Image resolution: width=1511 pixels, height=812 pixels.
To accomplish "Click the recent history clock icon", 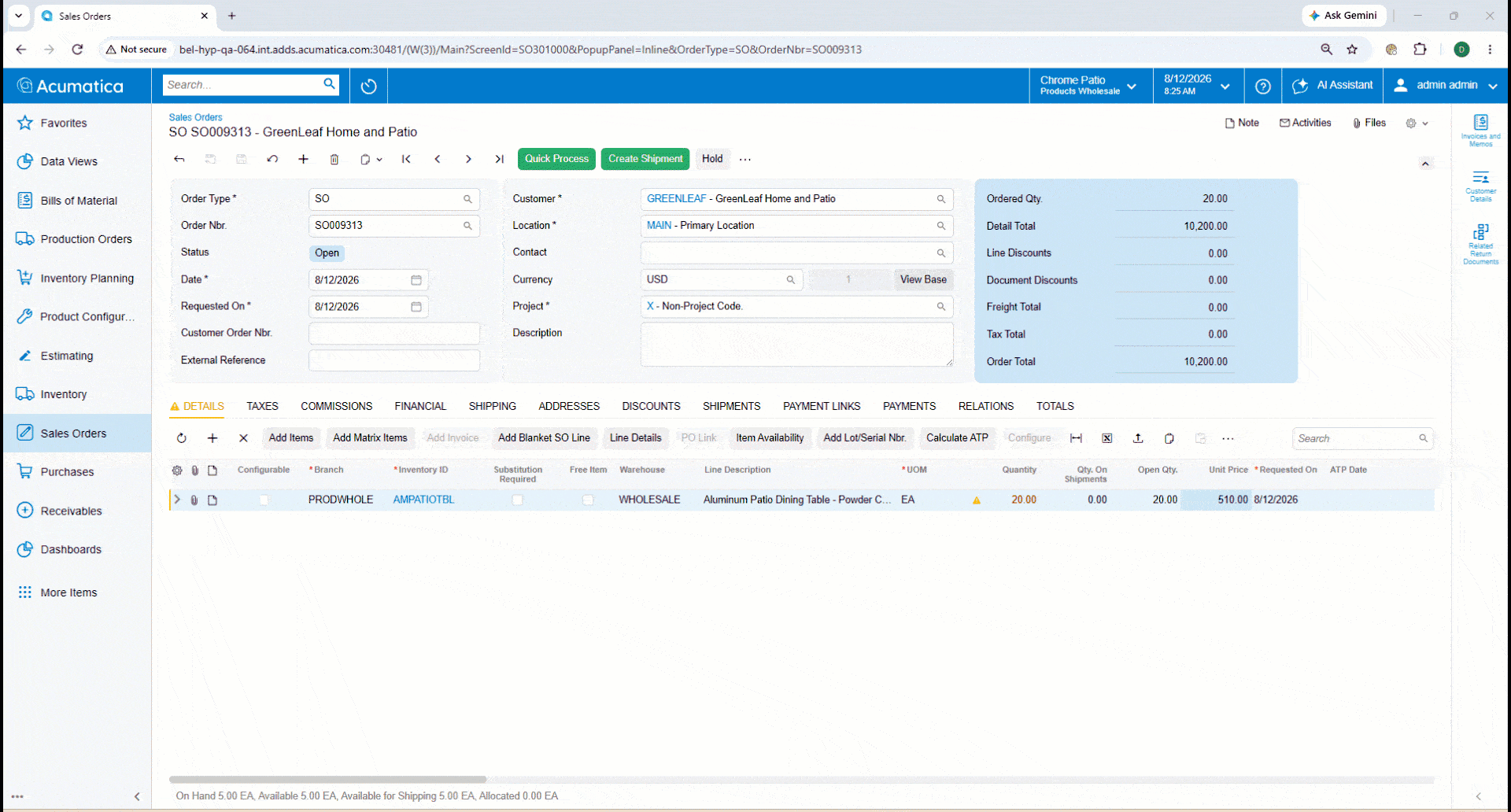I will (368, 86).
